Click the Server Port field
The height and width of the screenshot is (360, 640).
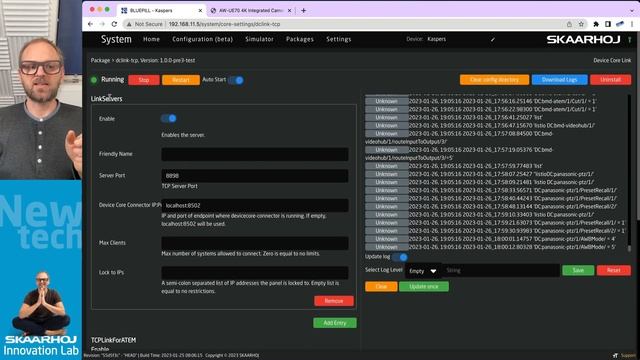[255, 176]
